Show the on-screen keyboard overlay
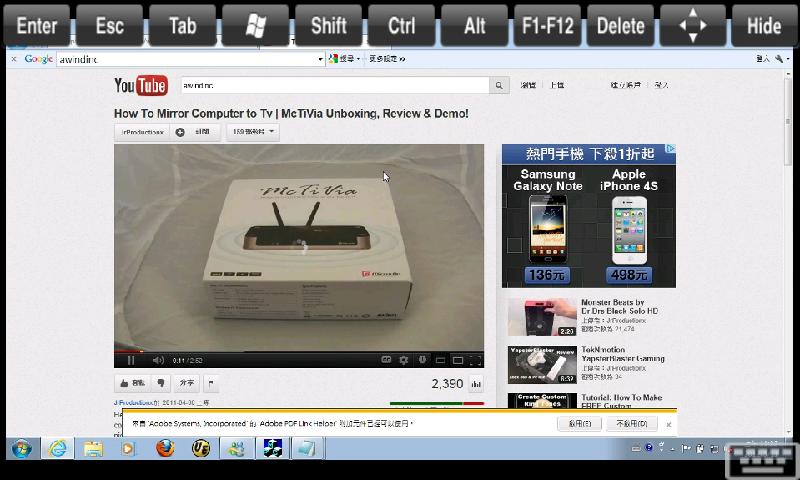Image resolution: width=800 pixels, height=480 pixels. [x=761, y=460]
